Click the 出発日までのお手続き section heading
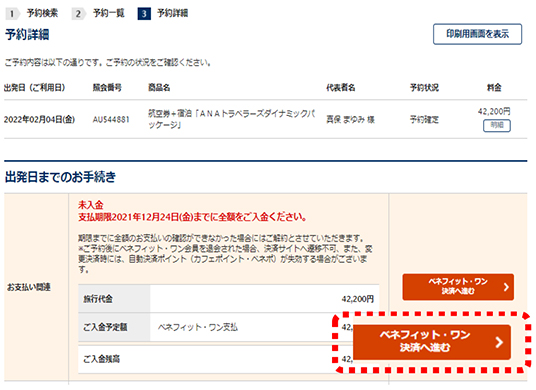This screenshot has width=536, height=390. (61, 177)
